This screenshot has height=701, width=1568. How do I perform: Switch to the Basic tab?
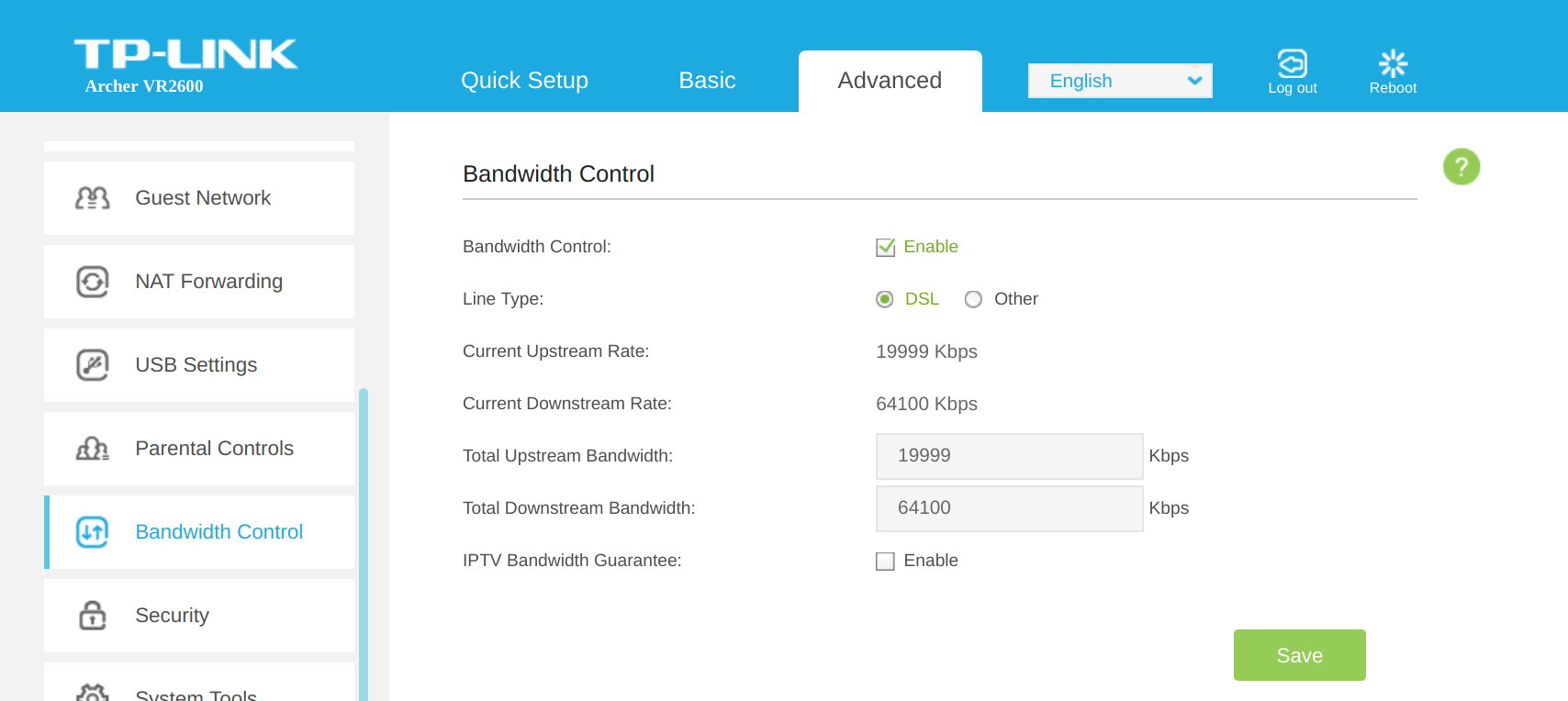[707, 81]
